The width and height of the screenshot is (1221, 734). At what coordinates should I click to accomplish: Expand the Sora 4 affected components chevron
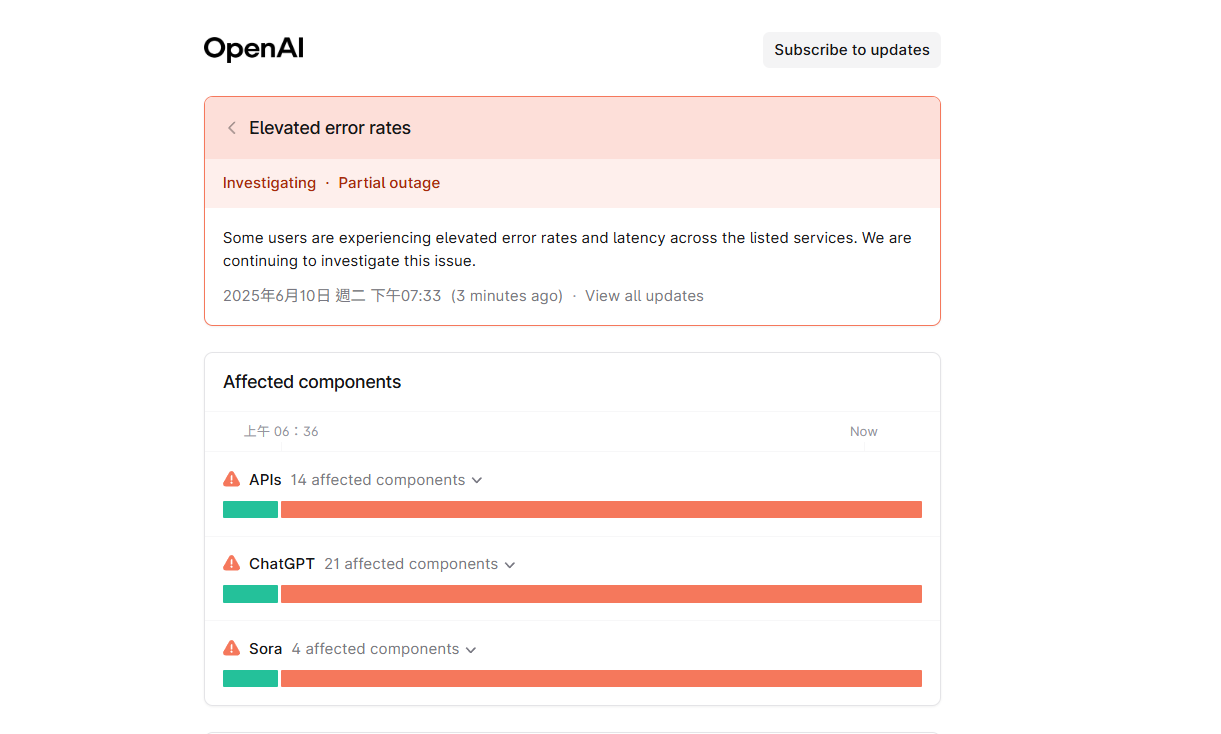pyautogui.click(x=471, y=650)
